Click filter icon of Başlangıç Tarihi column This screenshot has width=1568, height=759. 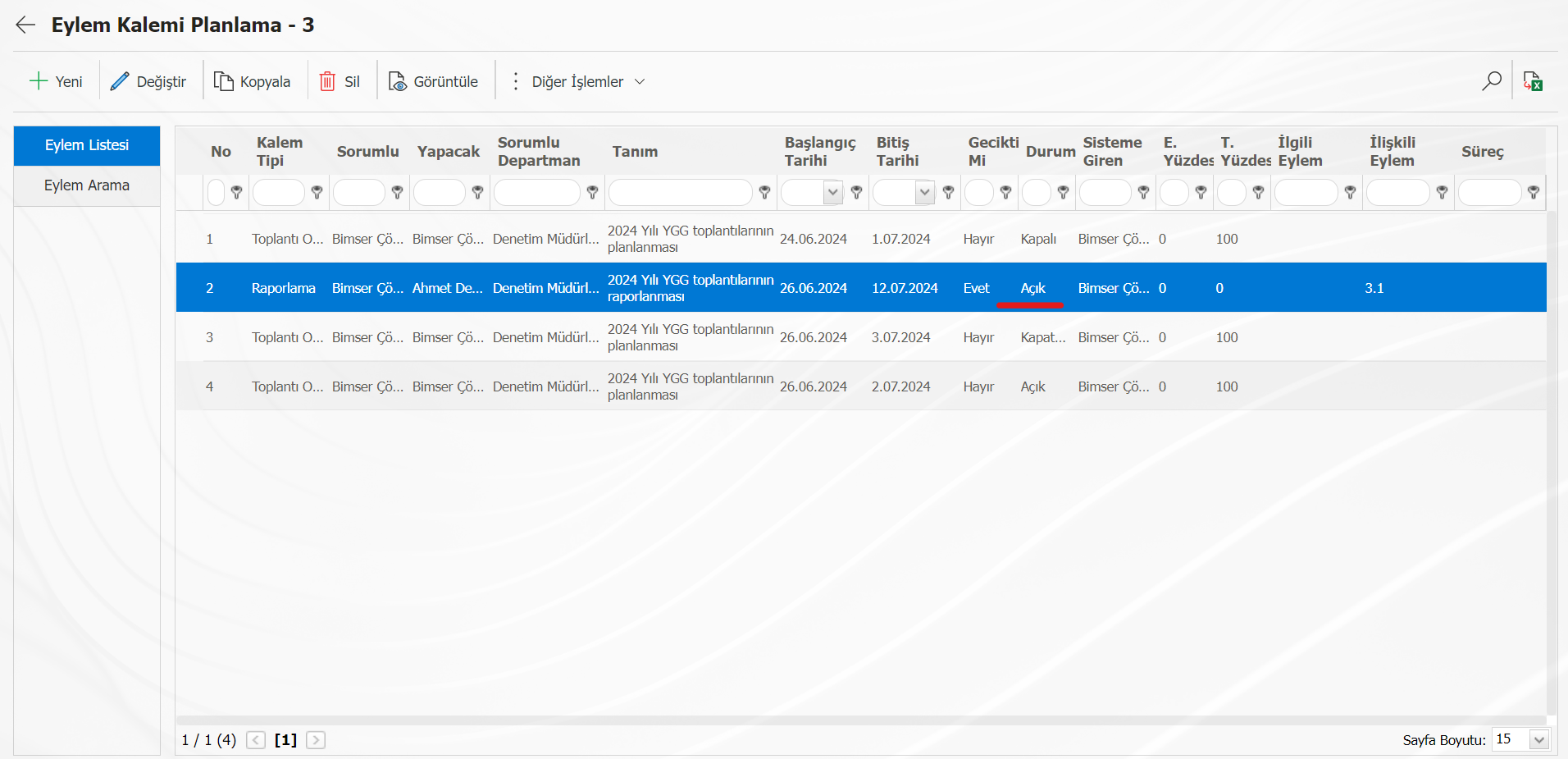tap(856, 192)
